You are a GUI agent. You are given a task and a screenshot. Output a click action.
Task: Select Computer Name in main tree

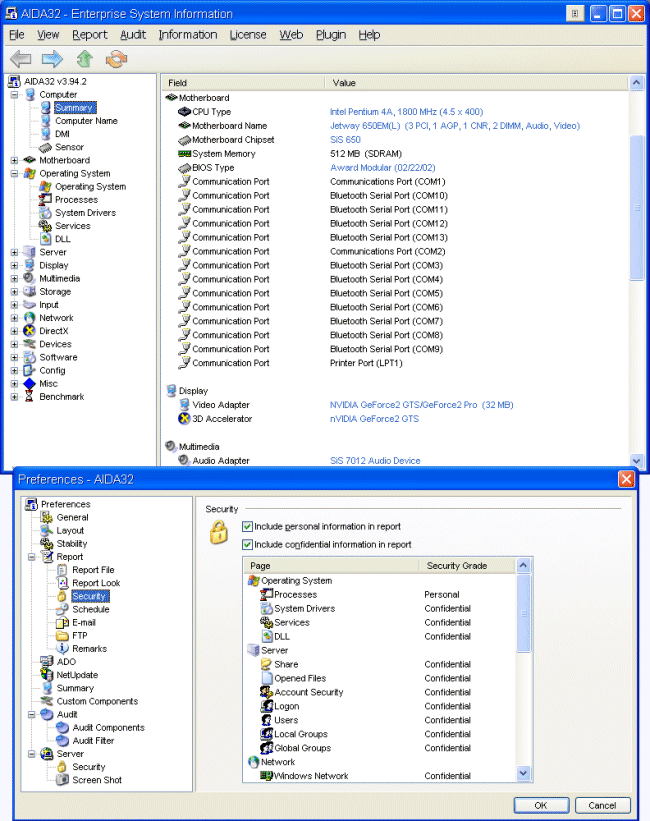click(86, 120)
